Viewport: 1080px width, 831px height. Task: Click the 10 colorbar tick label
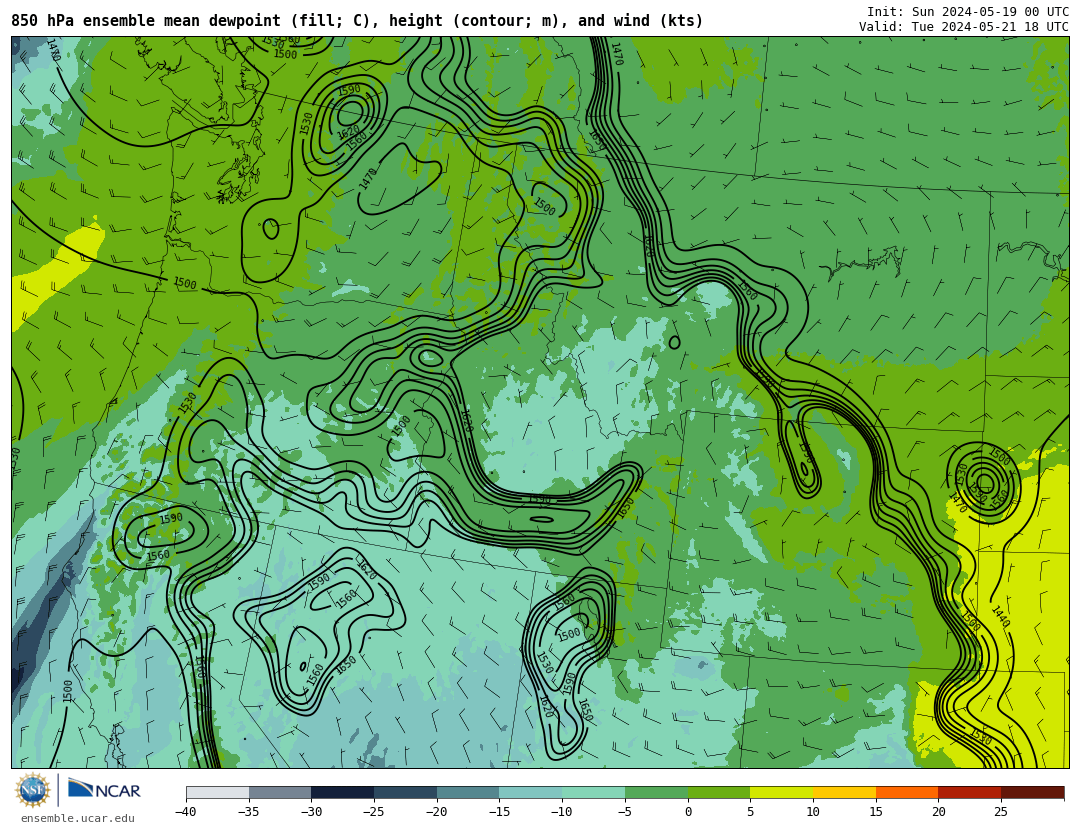[x=813, y=812]
